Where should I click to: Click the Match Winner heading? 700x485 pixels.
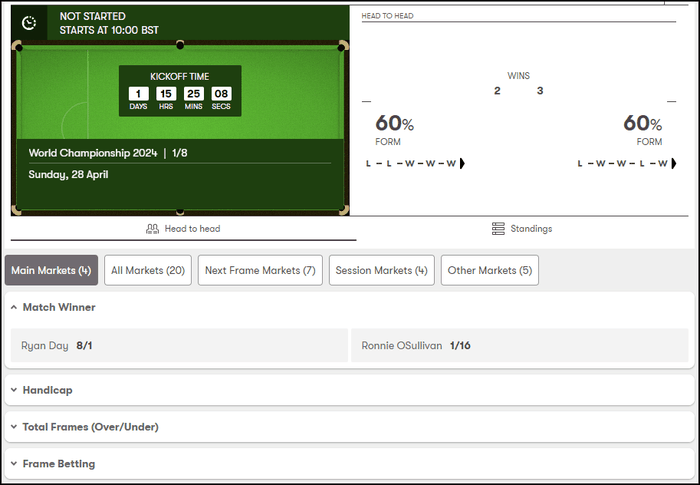pos(59,307)
